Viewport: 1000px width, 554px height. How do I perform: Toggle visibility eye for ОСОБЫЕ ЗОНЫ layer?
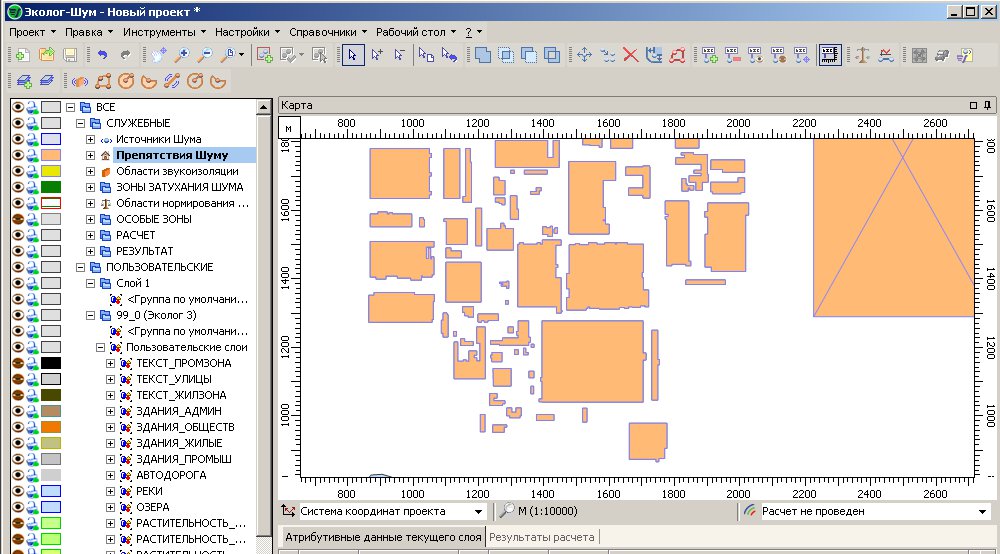click(17, 219)
